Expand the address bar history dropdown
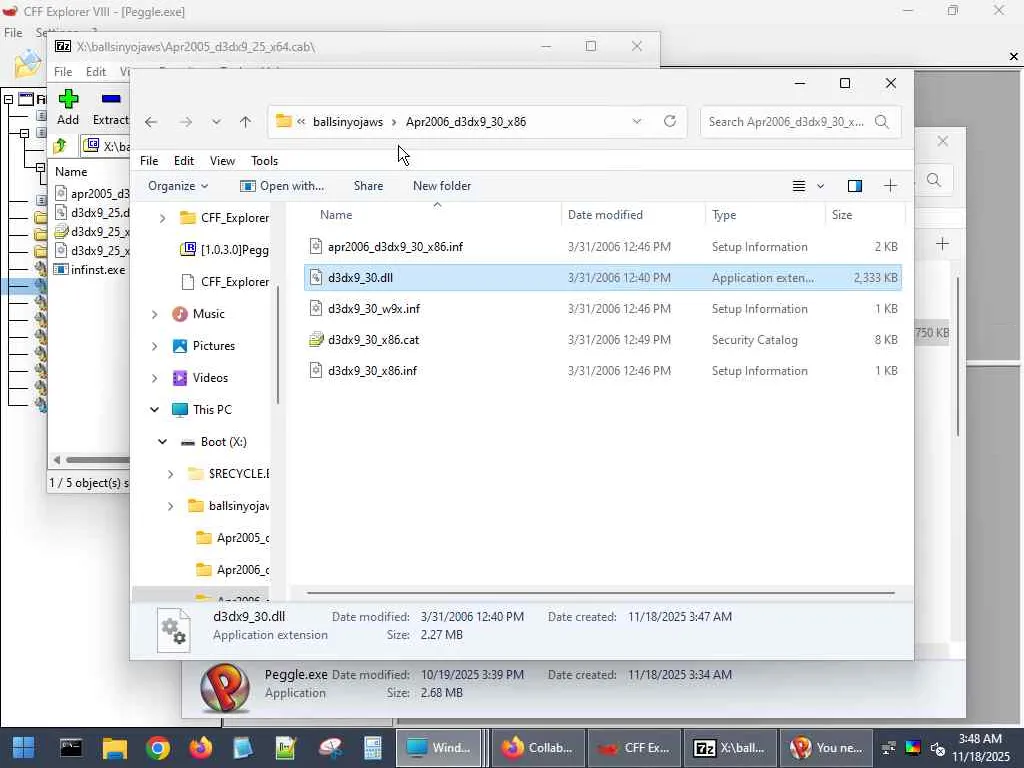Viewport: 1024px width, 768px height. [x=637, y=121]
